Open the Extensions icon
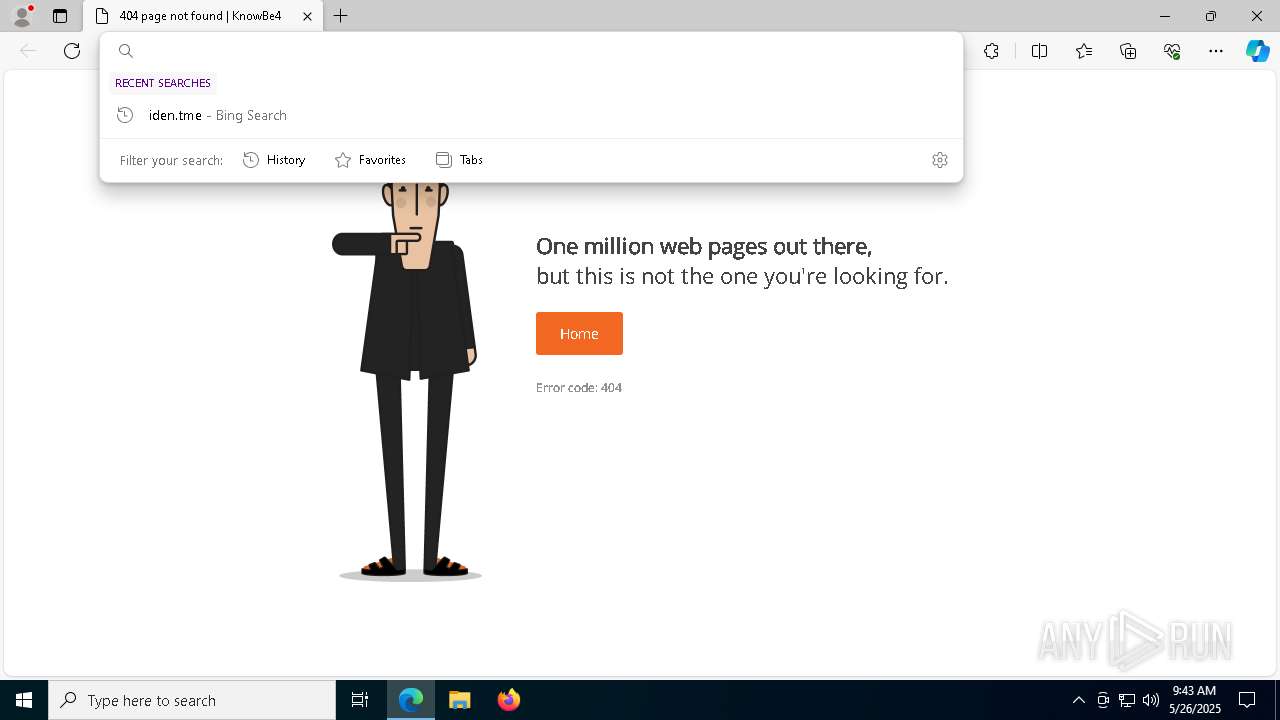This screenshot has width=1280, height=720. click(x=991, y=51)
